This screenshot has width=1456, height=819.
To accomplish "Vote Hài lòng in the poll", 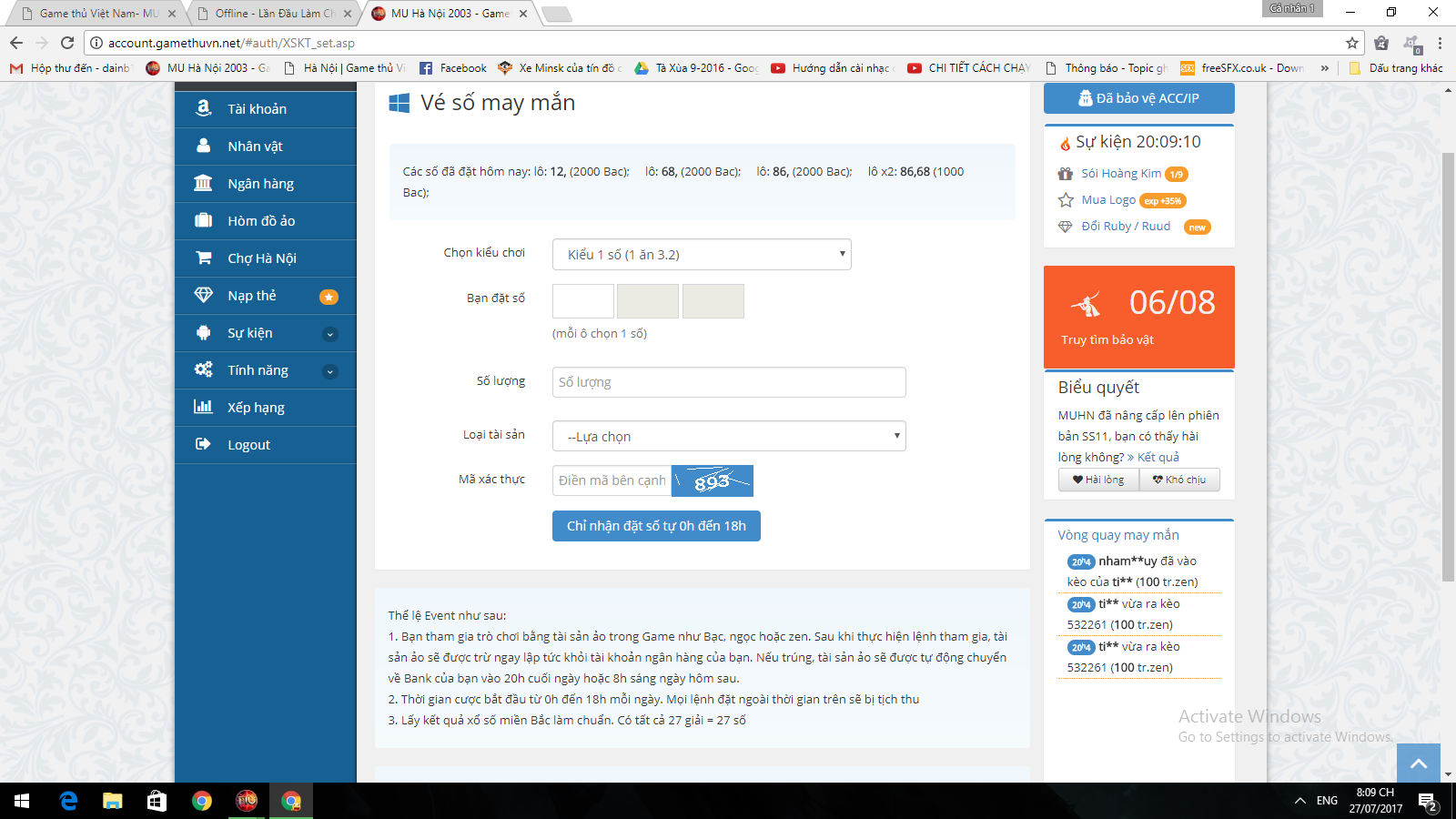I will click(x=1098, y=480).
